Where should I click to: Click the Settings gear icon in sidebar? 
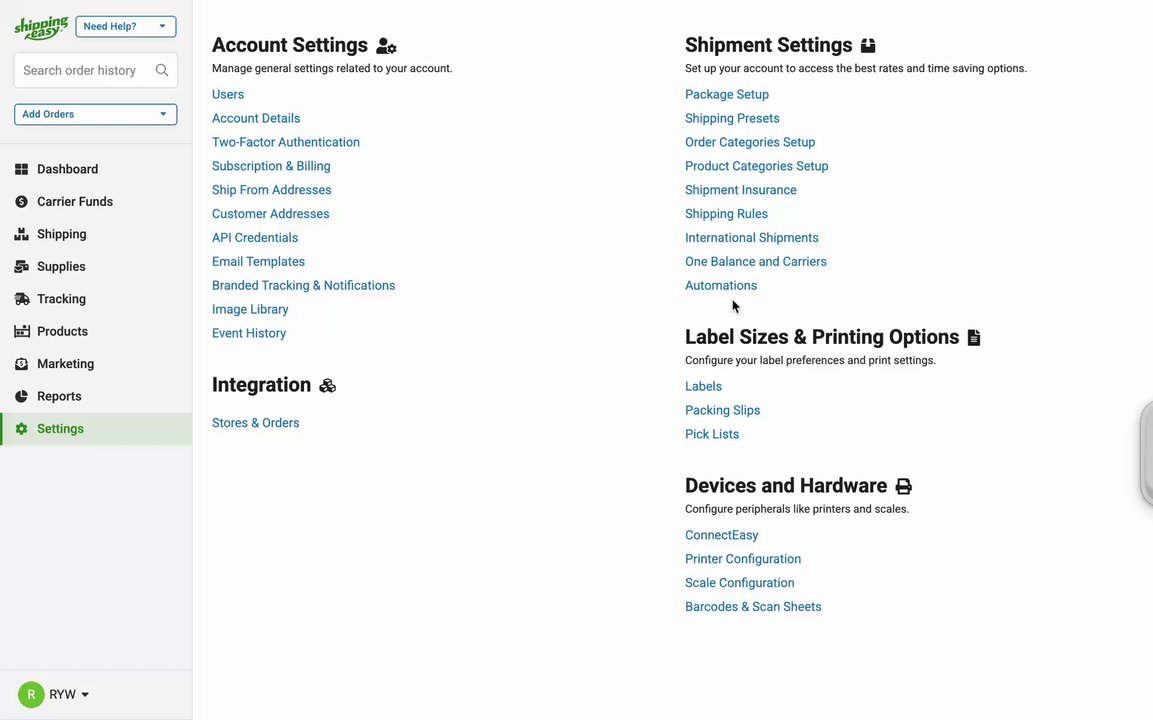[x=21, y=429]
